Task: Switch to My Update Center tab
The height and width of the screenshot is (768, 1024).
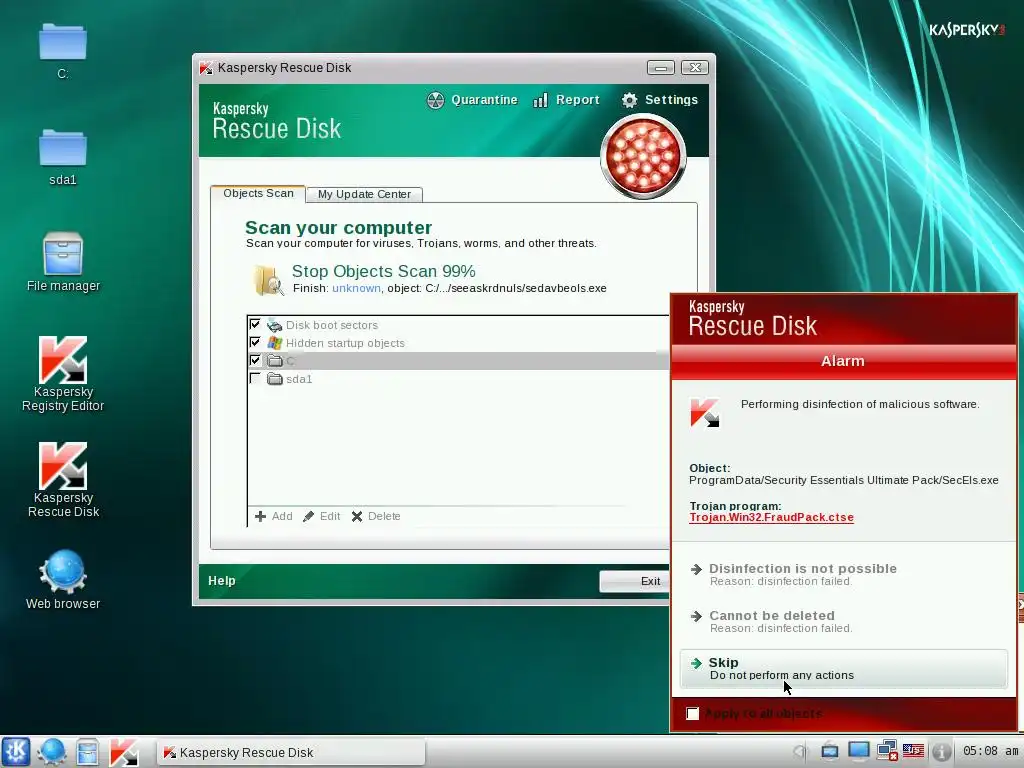Action: [364, 194]
